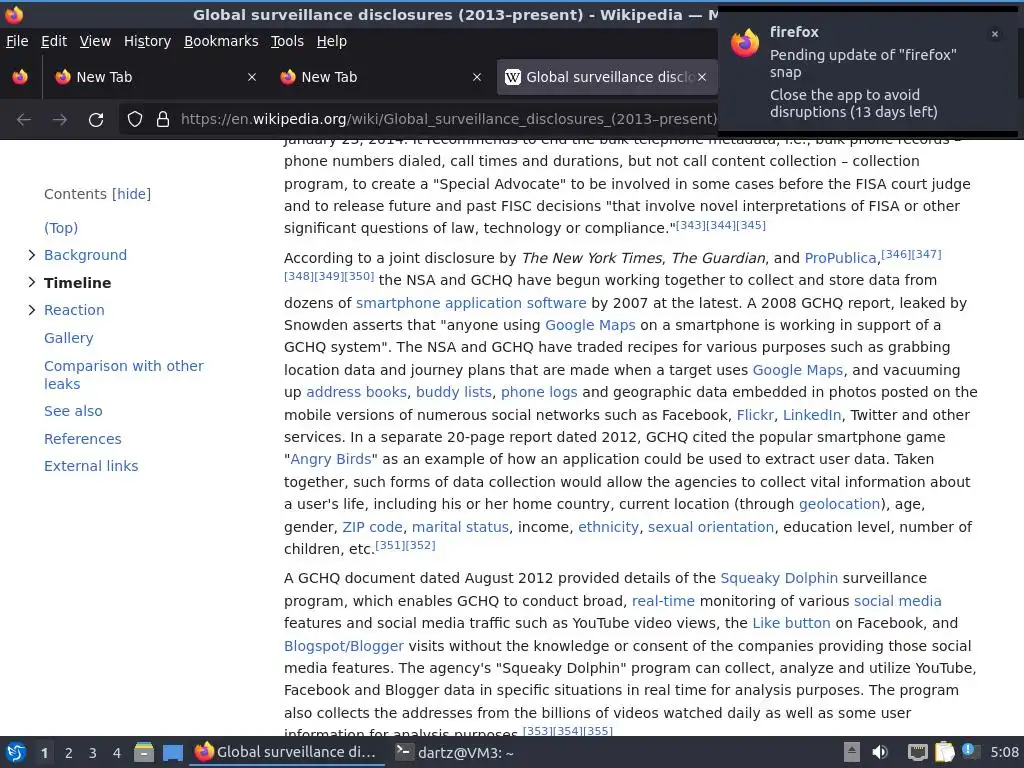Open the LinkedIn link

(812, 415)
